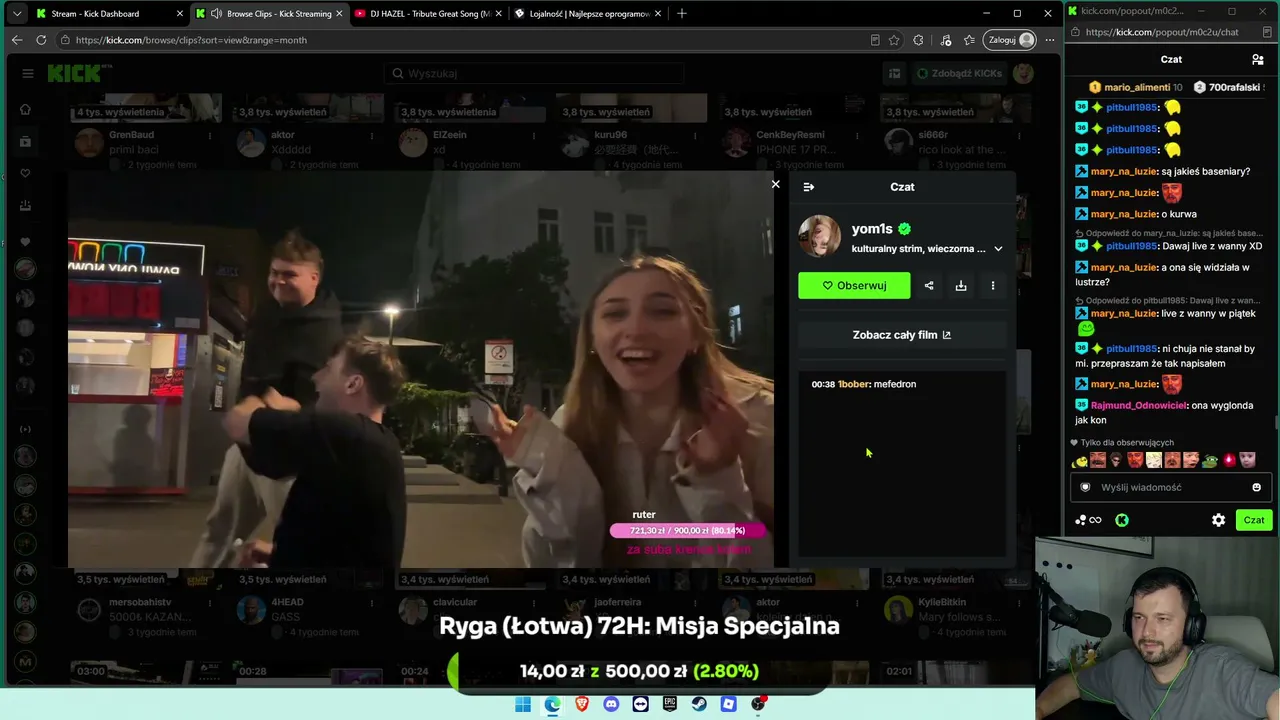Expand the clip title description chevron
1280x720 pixels.
[x=998, y=249]
